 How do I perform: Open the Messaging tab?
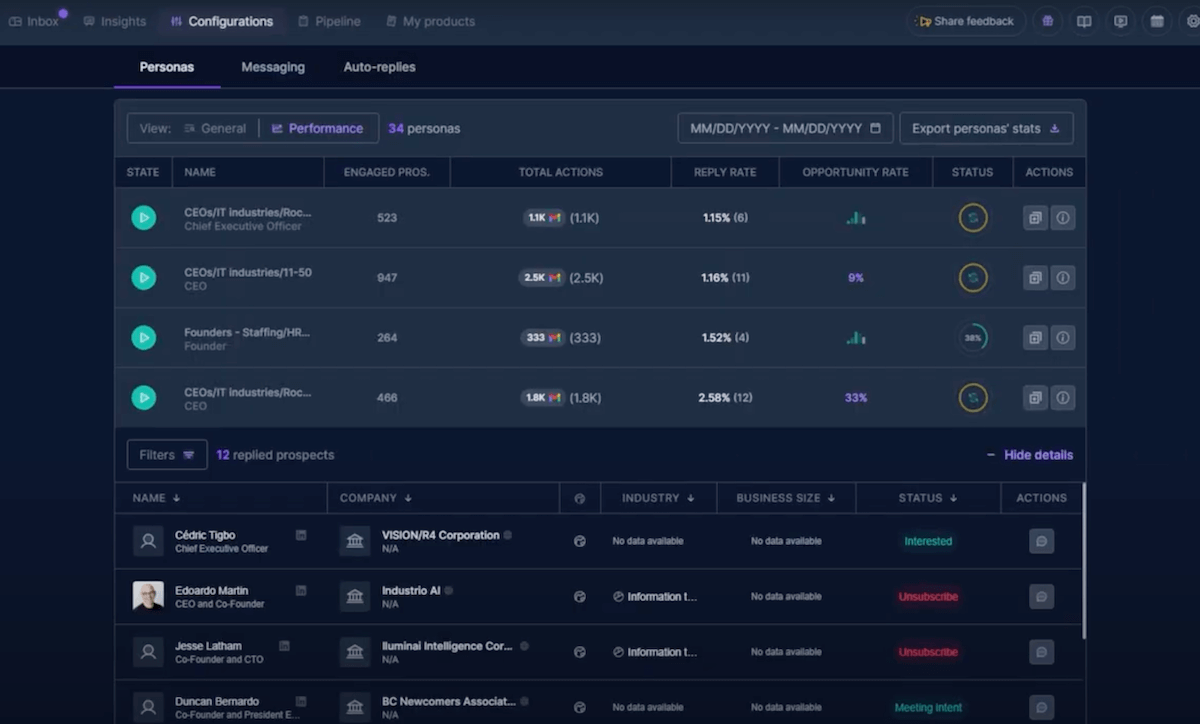click(273, 67)
